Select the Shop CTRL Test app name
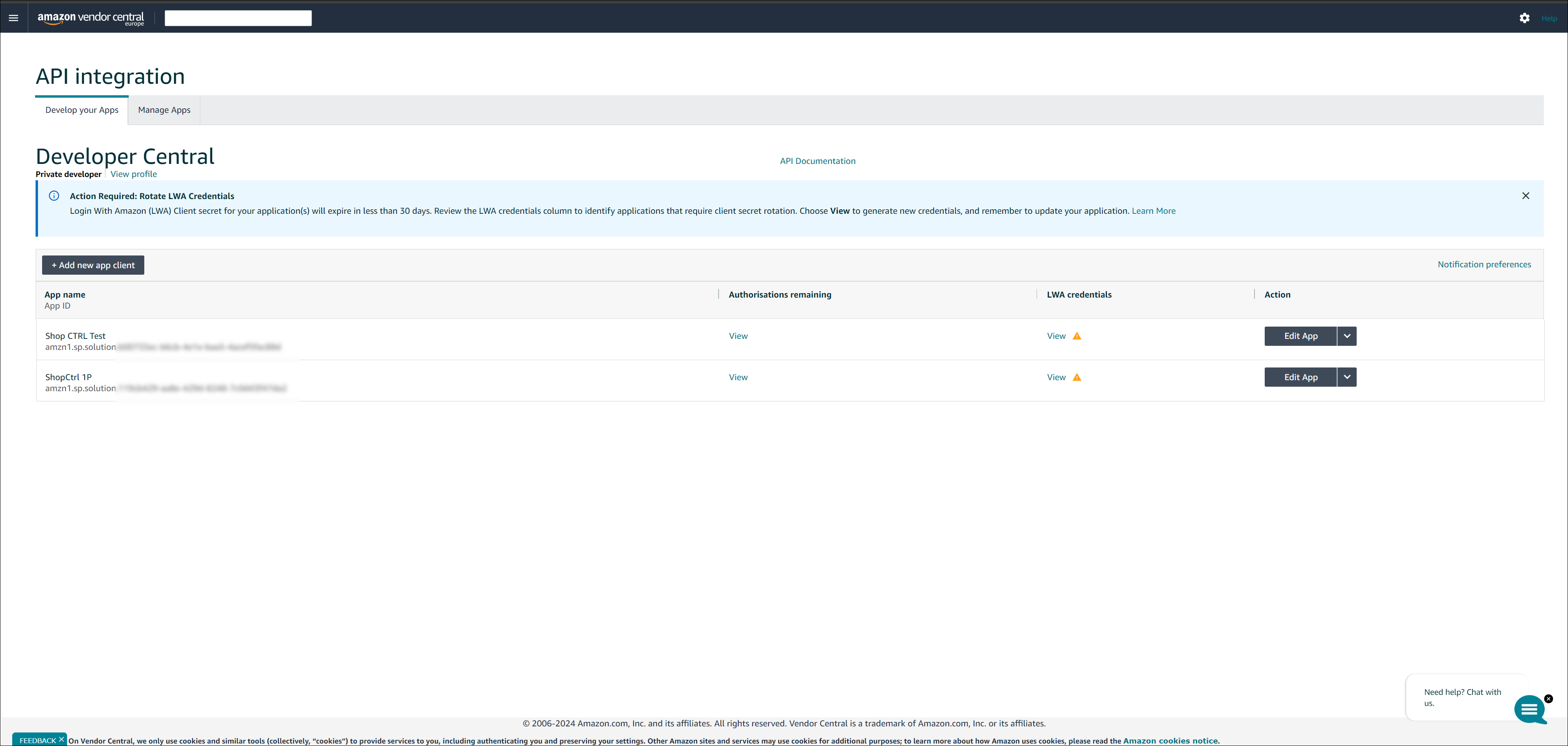This screenshot has height=746, width=1568. pos(75,336)
